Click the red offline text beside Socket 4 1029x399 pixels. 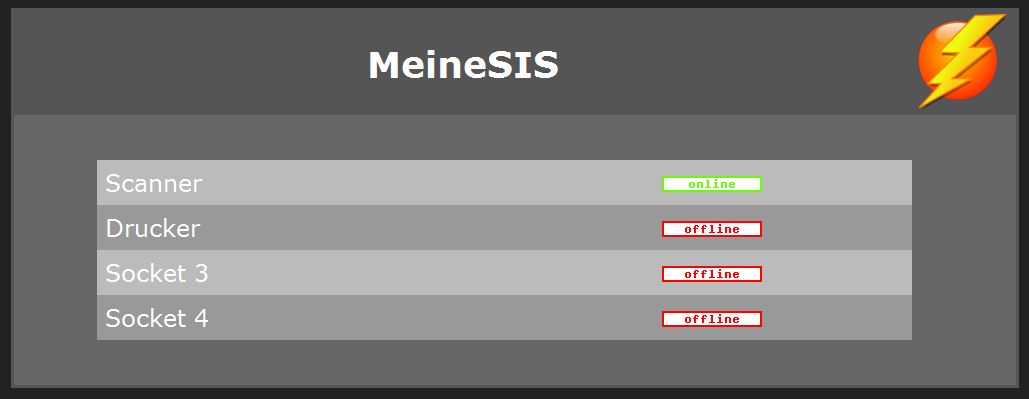click(x=712, y=319)
